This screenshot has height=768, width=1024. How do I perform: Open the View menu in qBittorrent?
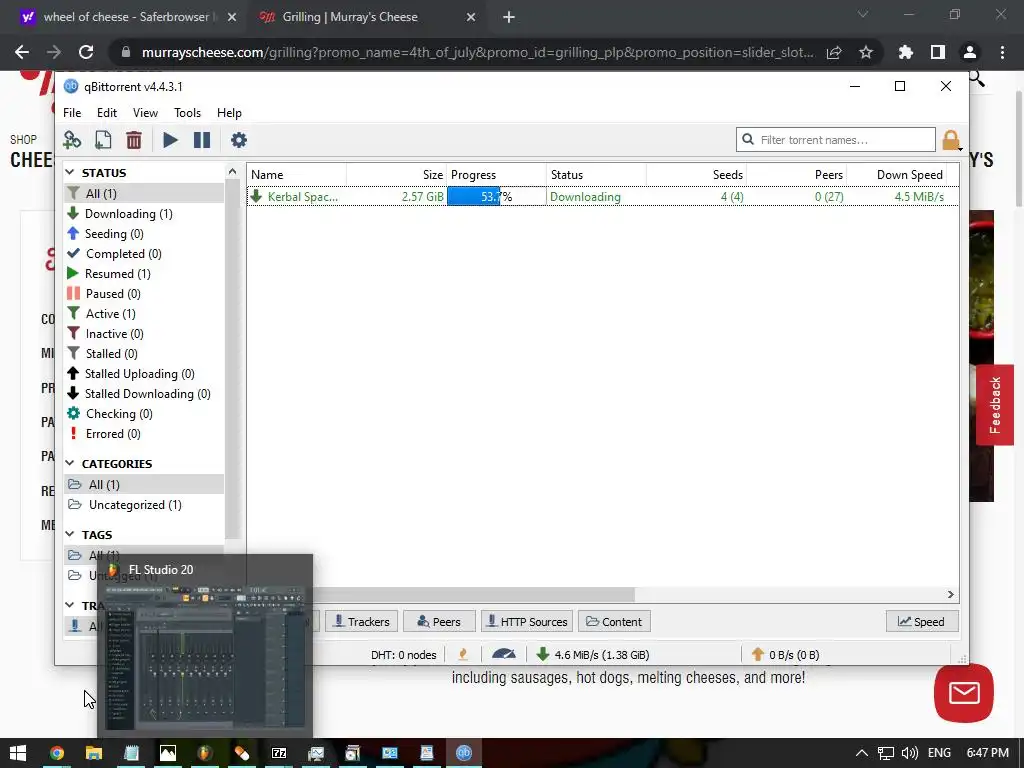click(145, 113)
